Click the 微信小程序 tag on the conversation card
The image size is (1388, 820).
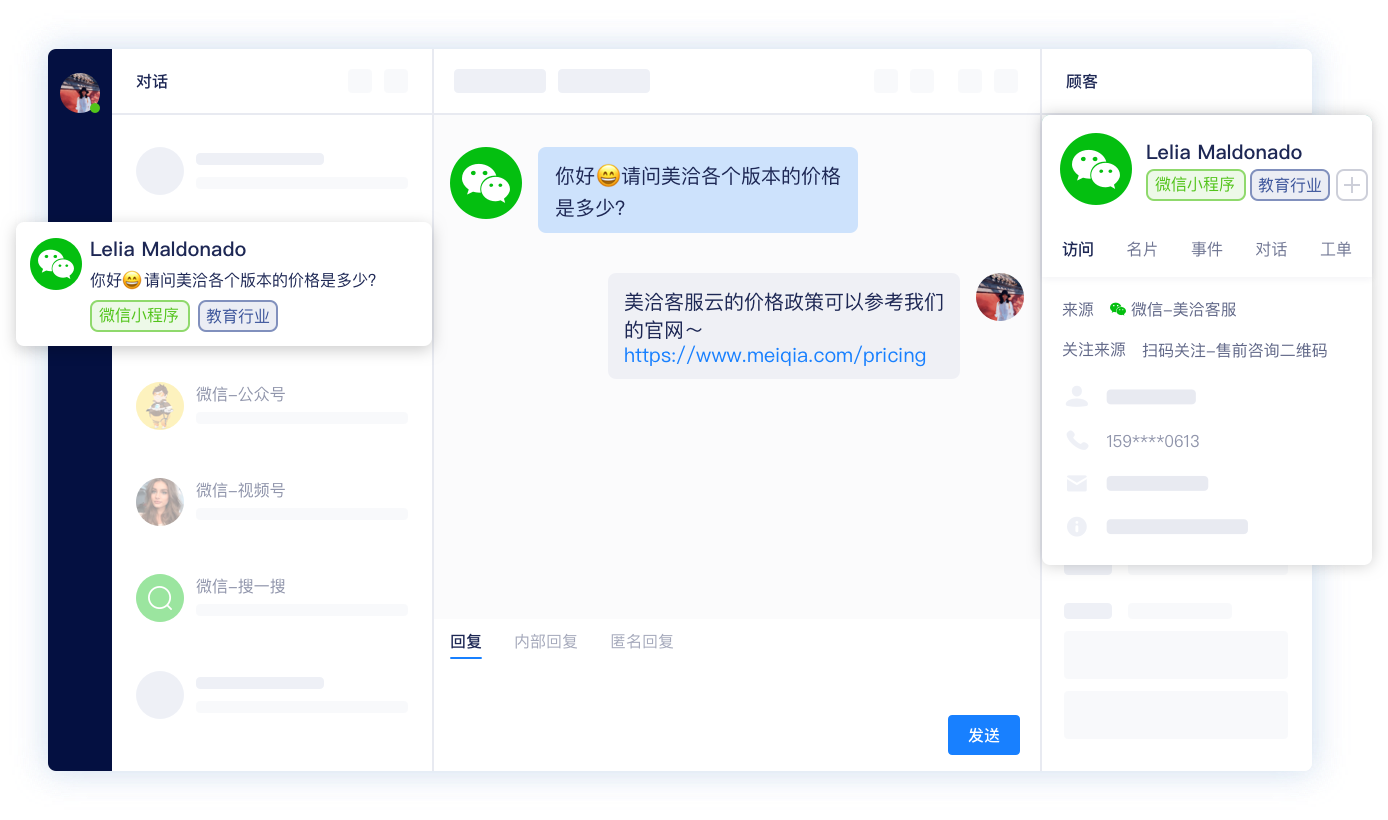140,316
